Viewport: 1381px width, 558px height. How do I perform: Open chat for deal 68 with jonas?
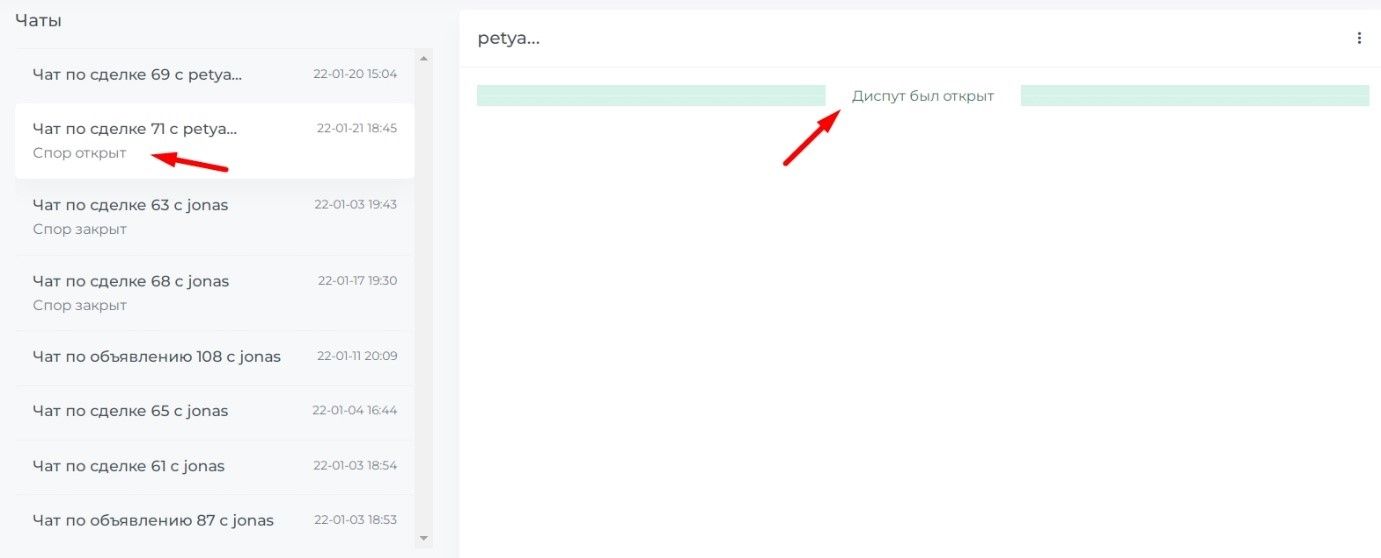pyautogui.click(x=215, y=293)
